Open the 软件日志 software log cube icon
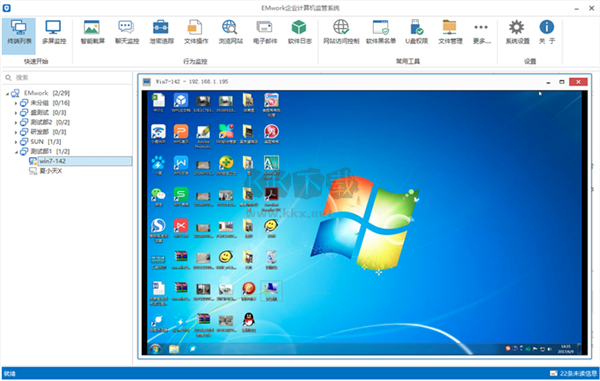 [299, 32]
